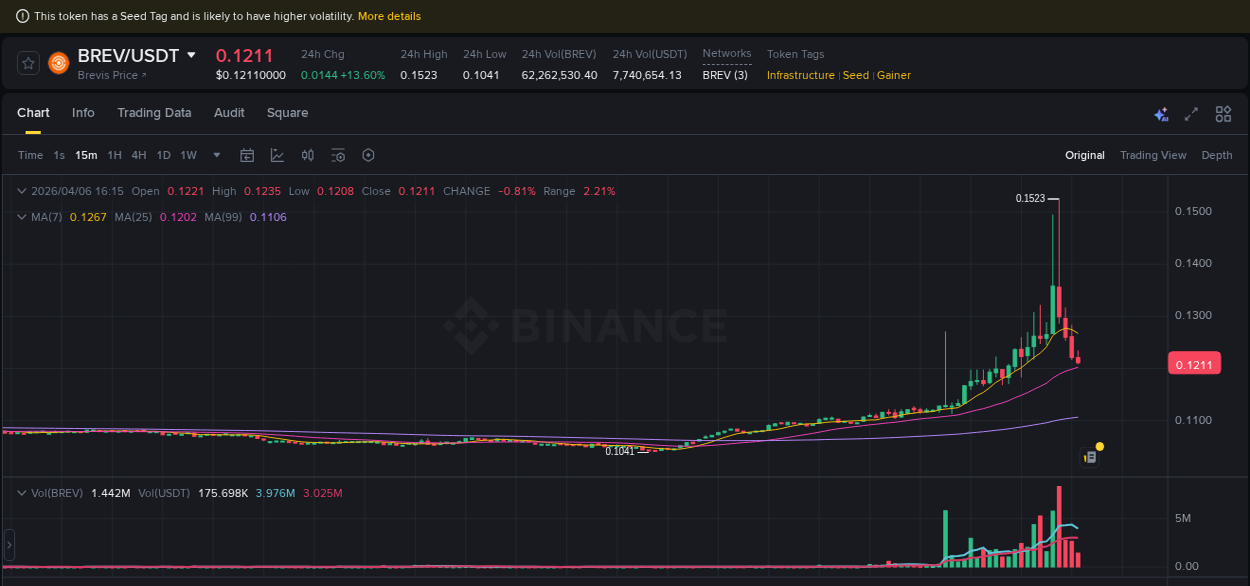This screenshot has height=586, width=1250.
Task: Click the Vol(USDT) 175.698K label
Action: [193, 493]
